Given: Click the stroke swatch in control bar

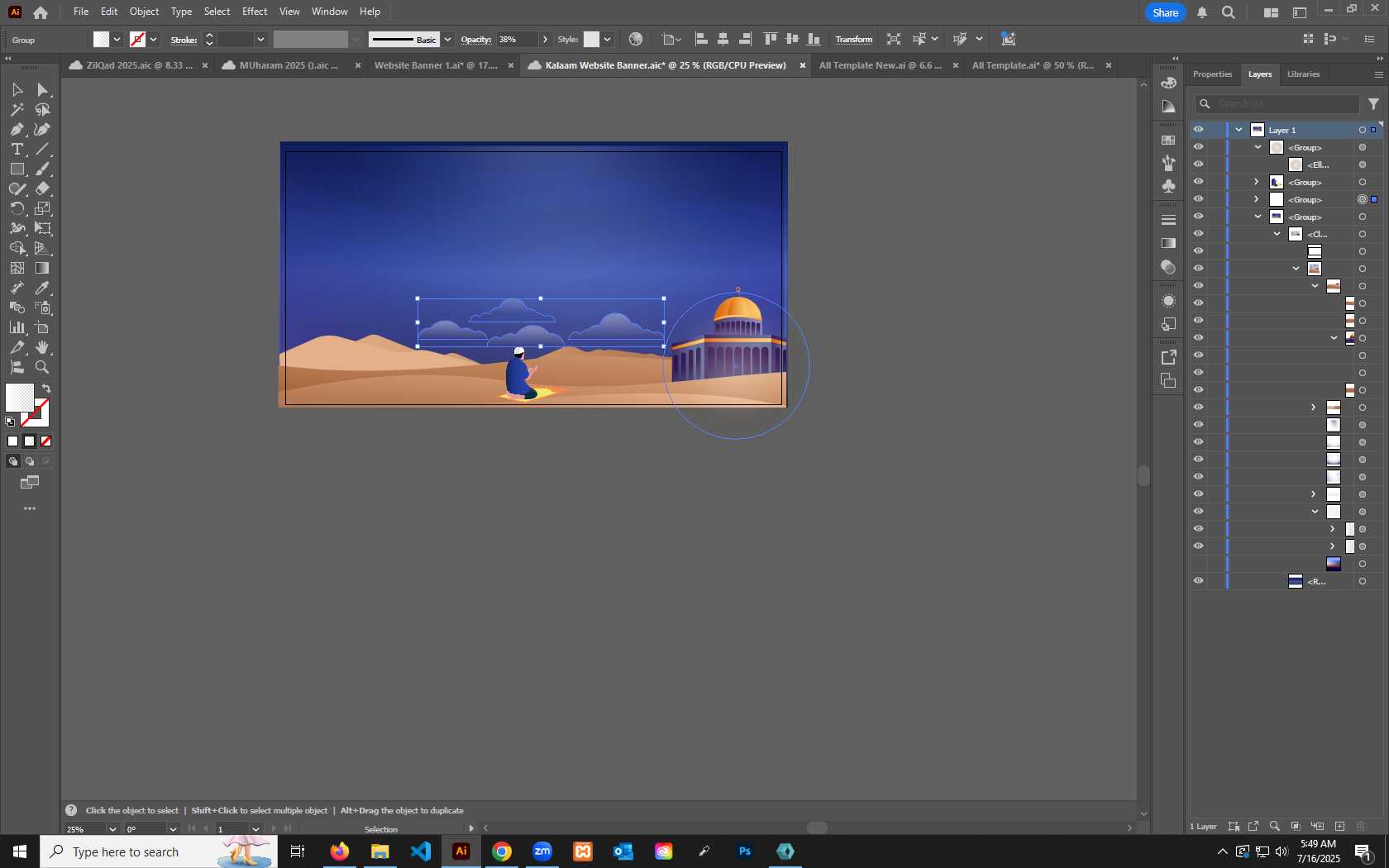Looking at the screenshot, I should 138,39.
